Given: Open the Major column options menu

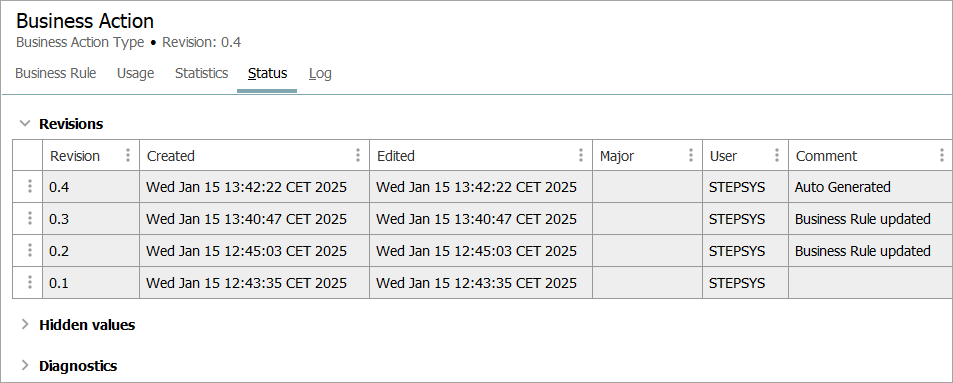Looking at the screenshot, I should click(x=690, y=156).
